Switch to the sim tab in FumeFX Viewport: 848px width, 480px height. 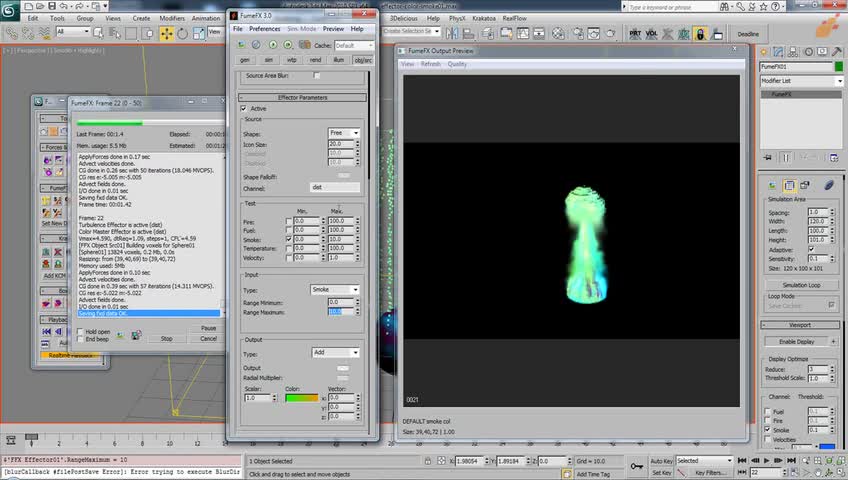pos(269,60)
